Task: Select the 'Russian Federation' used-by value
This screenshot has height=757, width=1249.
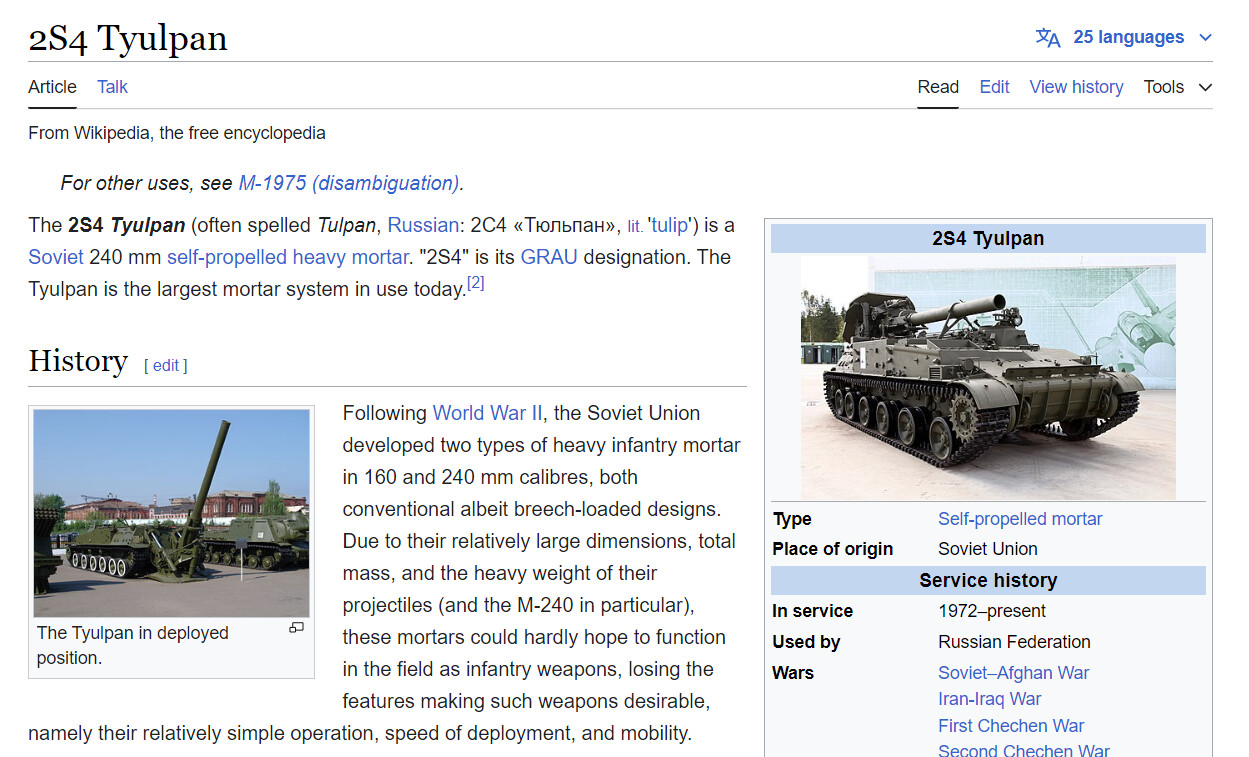Action: point(1014,642)
